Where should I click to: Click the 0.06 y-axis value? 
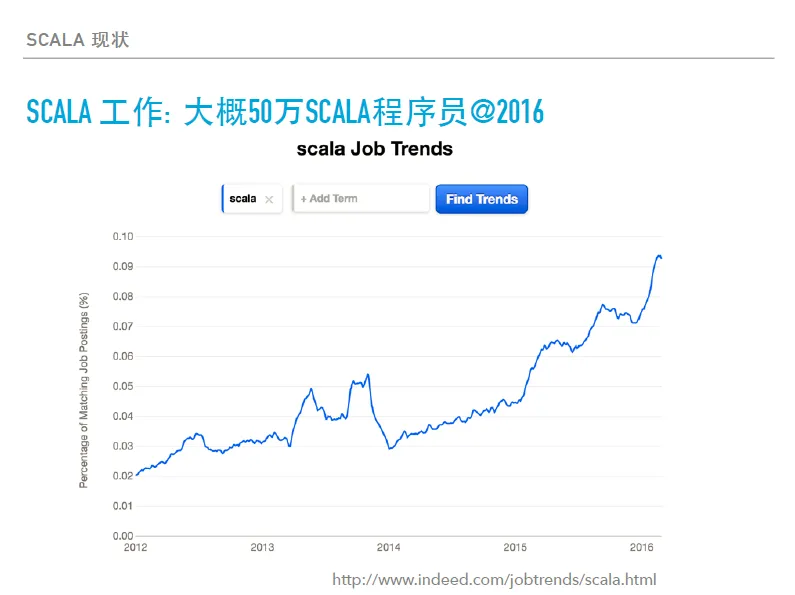point(123,356)
